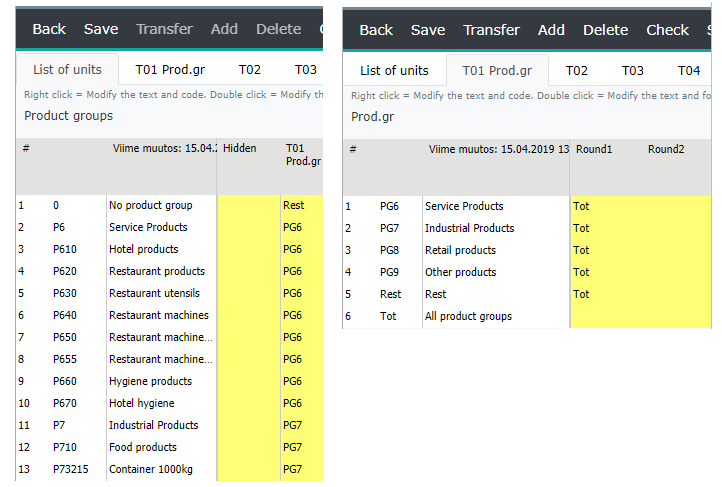Click the Hidden column header
The height and width of the screenshot is (487, 722).
(240, 149)
